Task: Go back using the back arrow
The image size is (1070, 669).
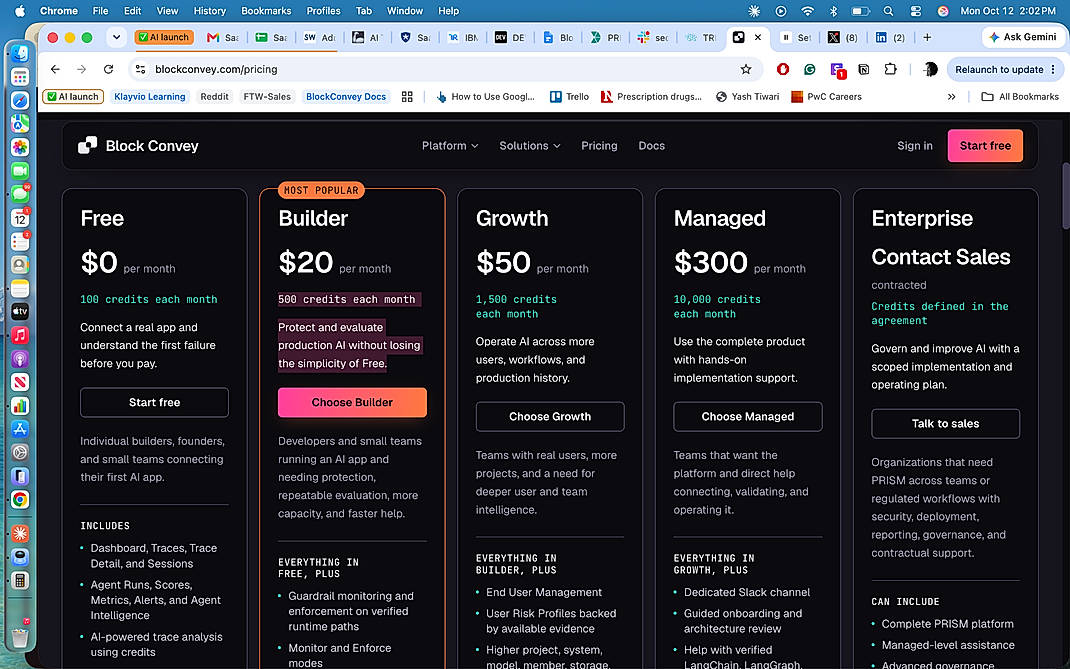Action: 55,69
